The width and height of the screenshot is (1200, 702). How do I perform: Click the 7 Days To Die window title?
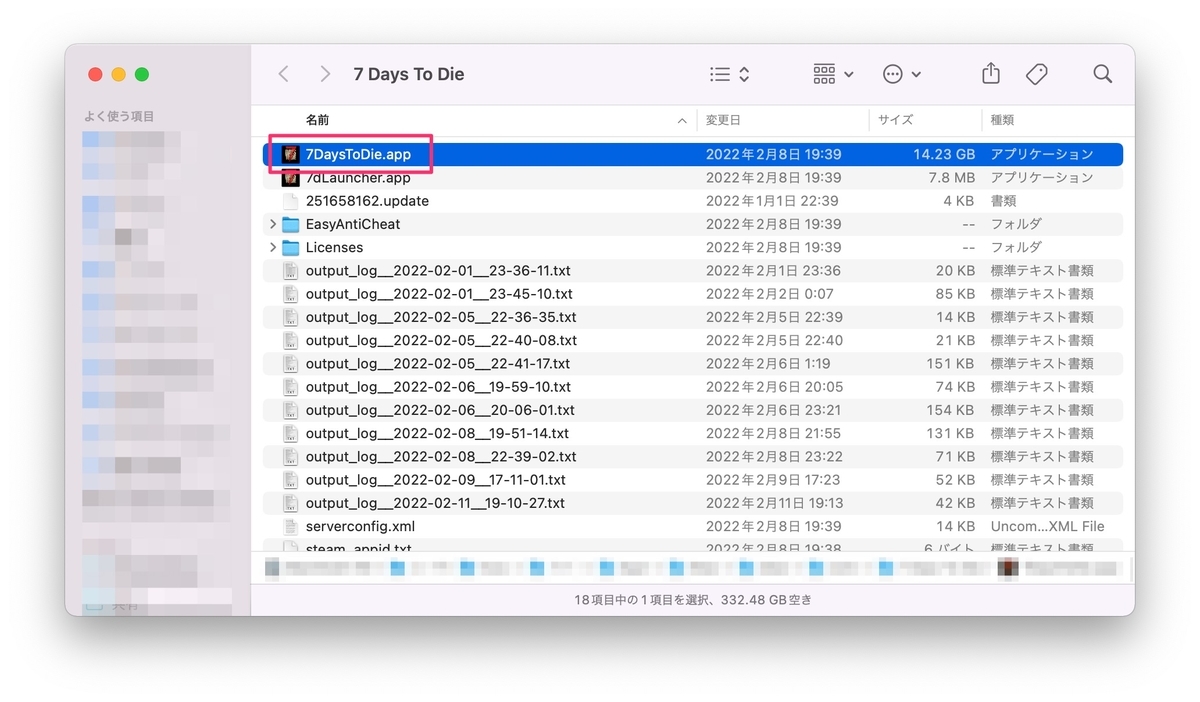click(409, 74)
